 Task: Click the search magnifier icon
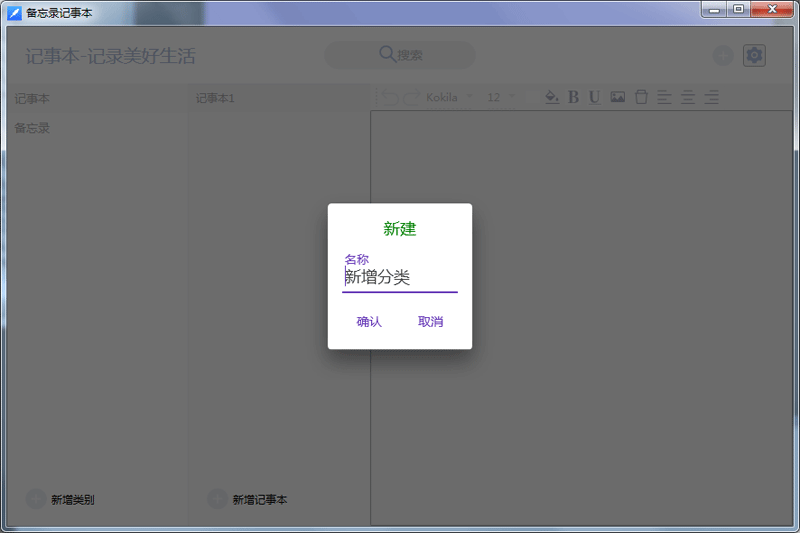(x=387, y=54)
